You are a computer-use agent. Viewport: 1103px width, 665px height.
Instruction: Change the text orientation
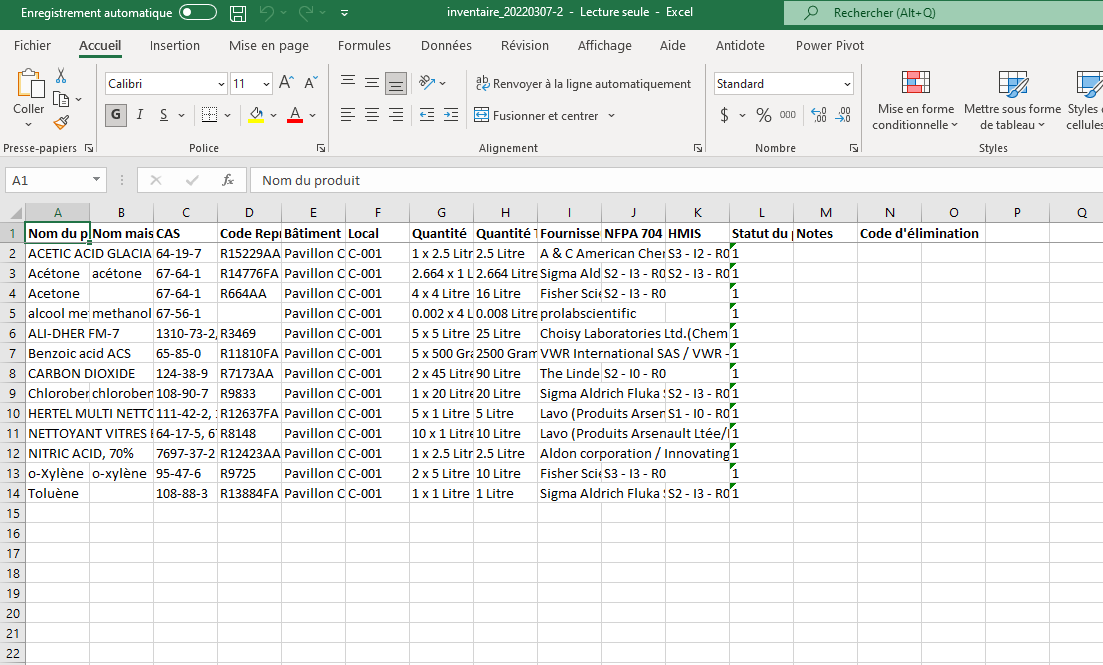[427, 82]
